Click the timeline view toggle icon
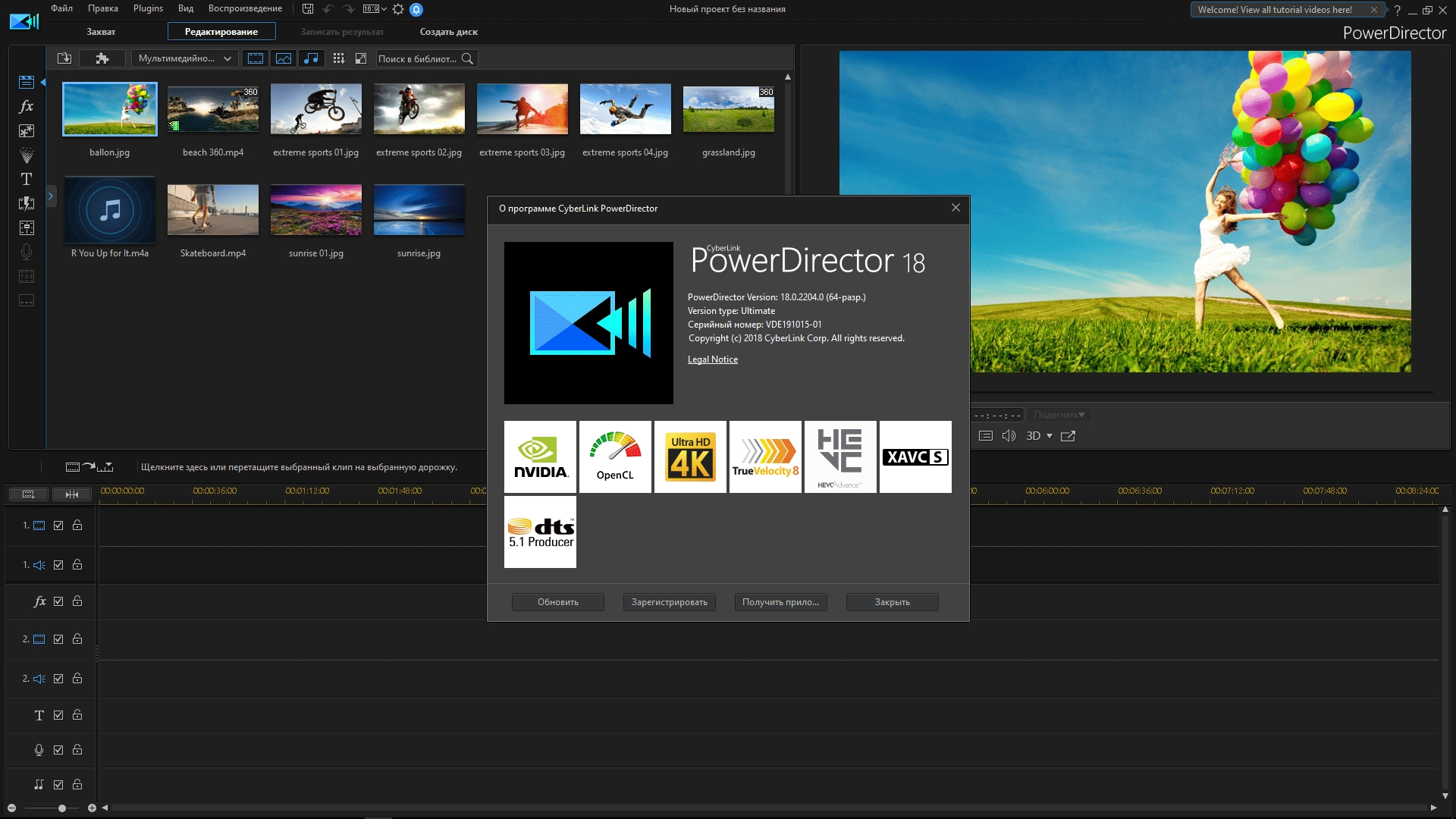Image resolution: width=1456 pixels, height=819 pixels. [x=29, y=494]
